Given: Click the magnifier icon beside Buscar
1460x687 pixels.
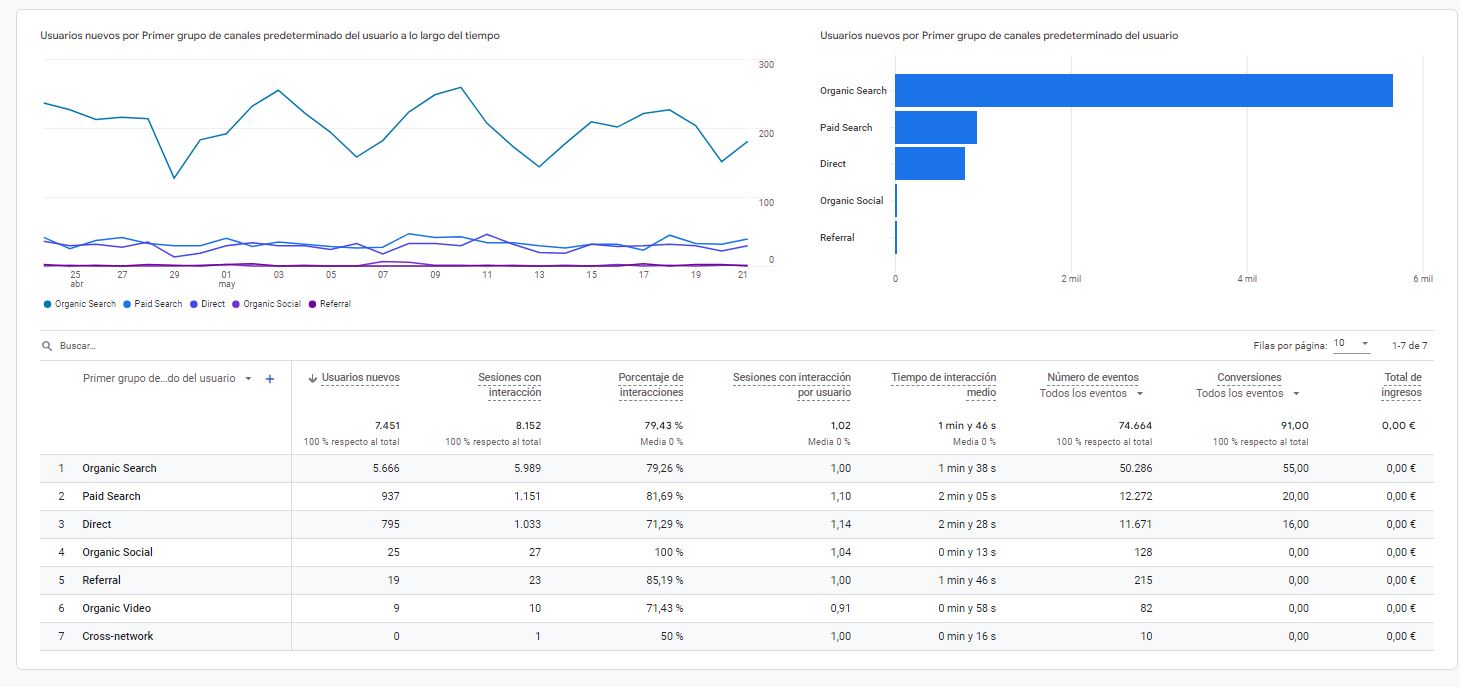Looking at the screenshot, I should click(47, 346).
